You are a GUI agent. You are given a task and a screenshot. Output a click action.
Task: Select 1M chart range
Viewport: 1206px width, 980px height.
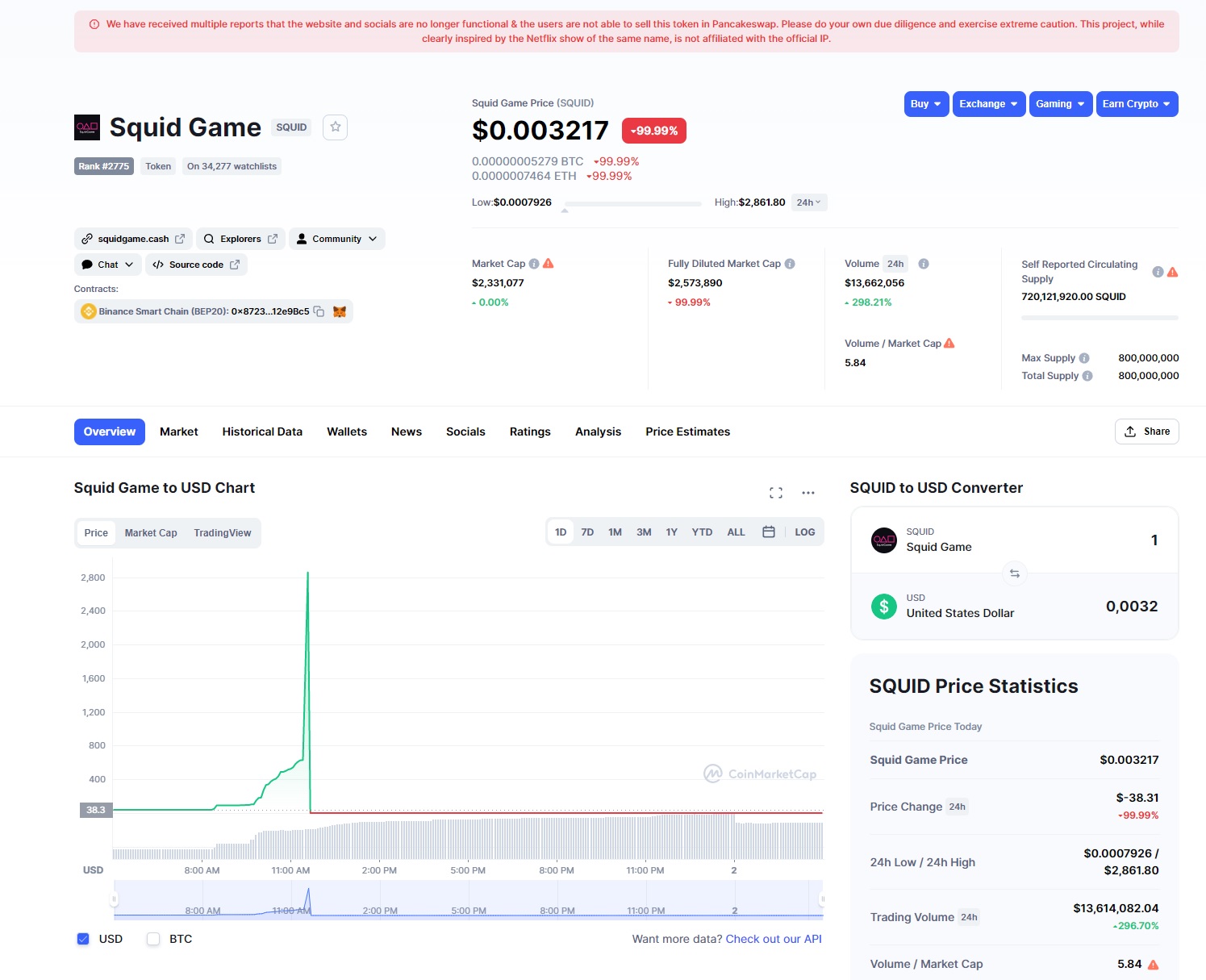pyautogui.click(x=615, y=532)
